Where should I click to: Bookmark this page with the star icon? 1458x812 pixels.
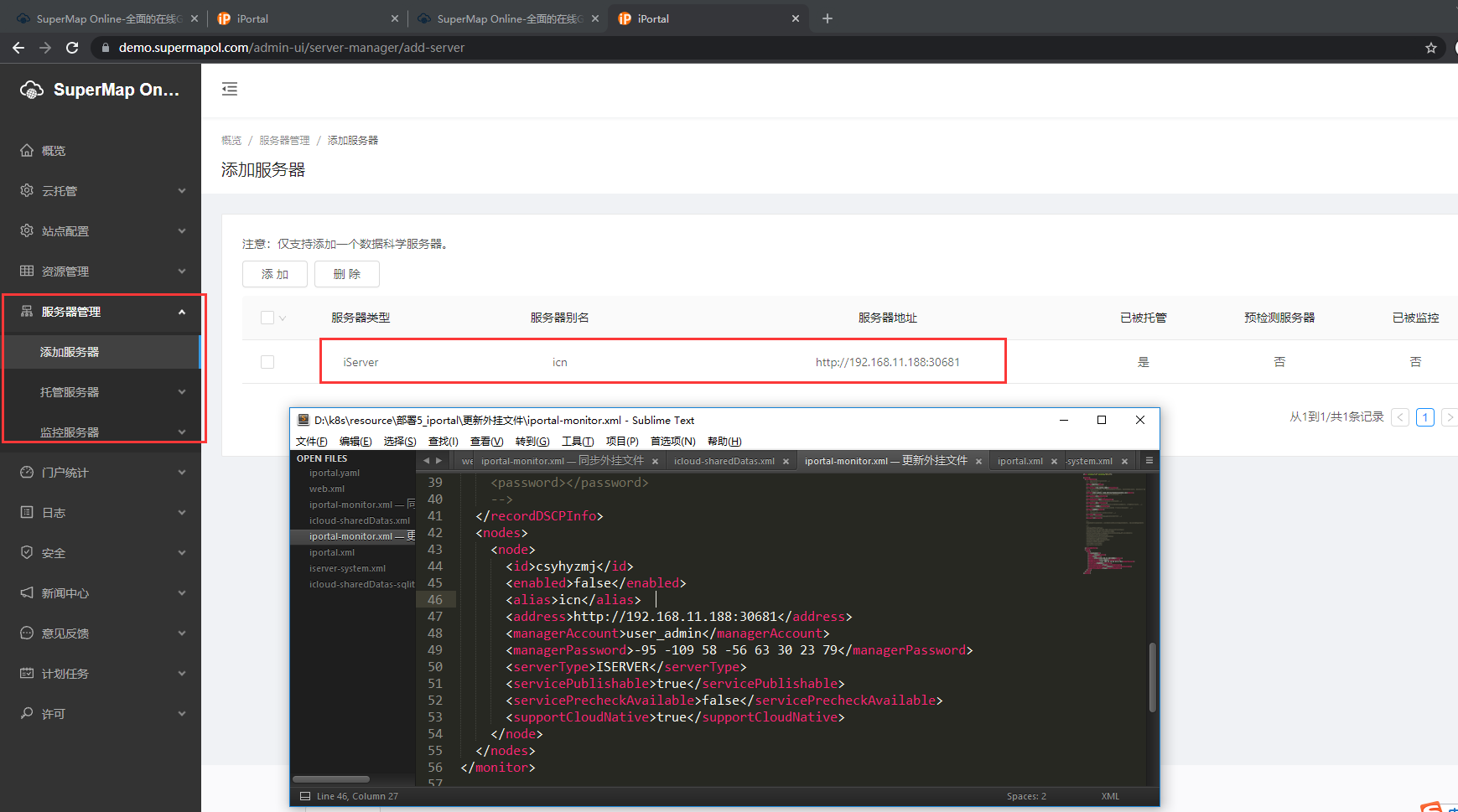(1430, 48)
